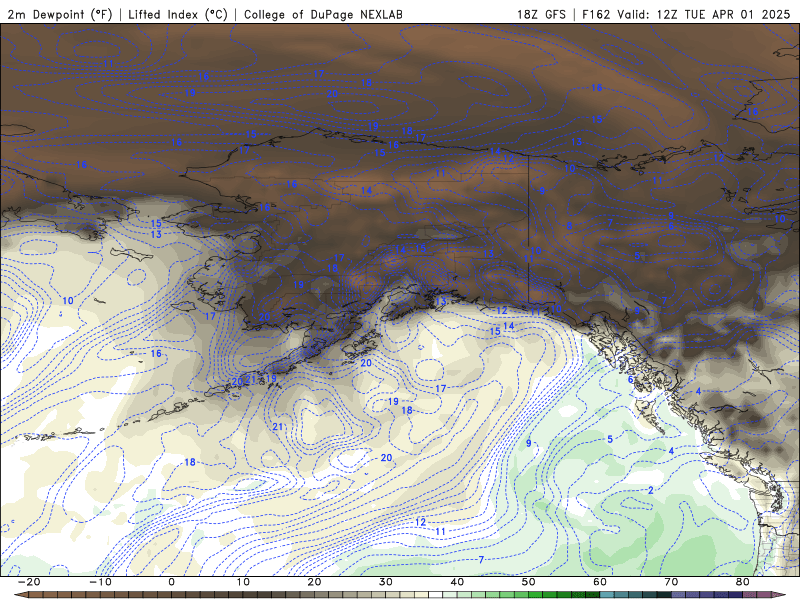The image size is (800, 600).
Task: Click the 50 color scale label
Action: 529,582
